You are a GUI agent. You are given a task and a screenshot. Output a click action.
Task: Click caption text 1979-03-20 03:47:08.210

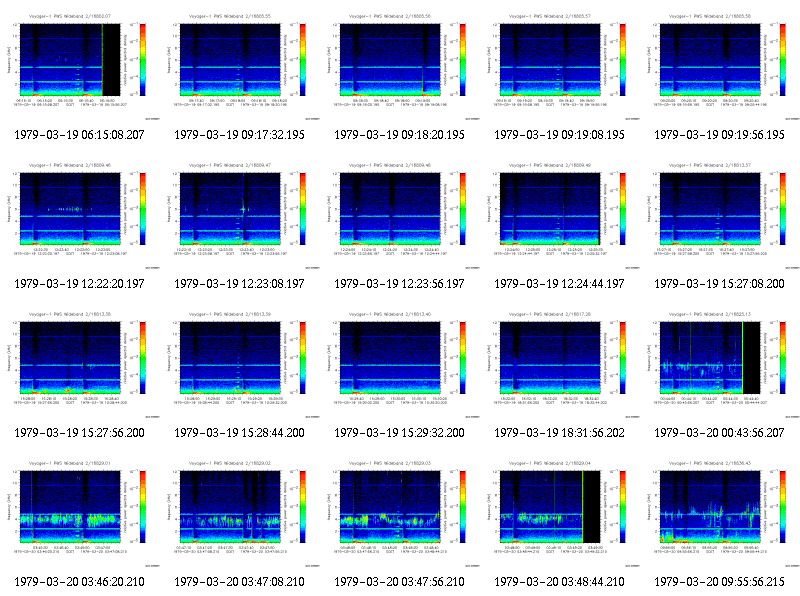coord(239,582)
